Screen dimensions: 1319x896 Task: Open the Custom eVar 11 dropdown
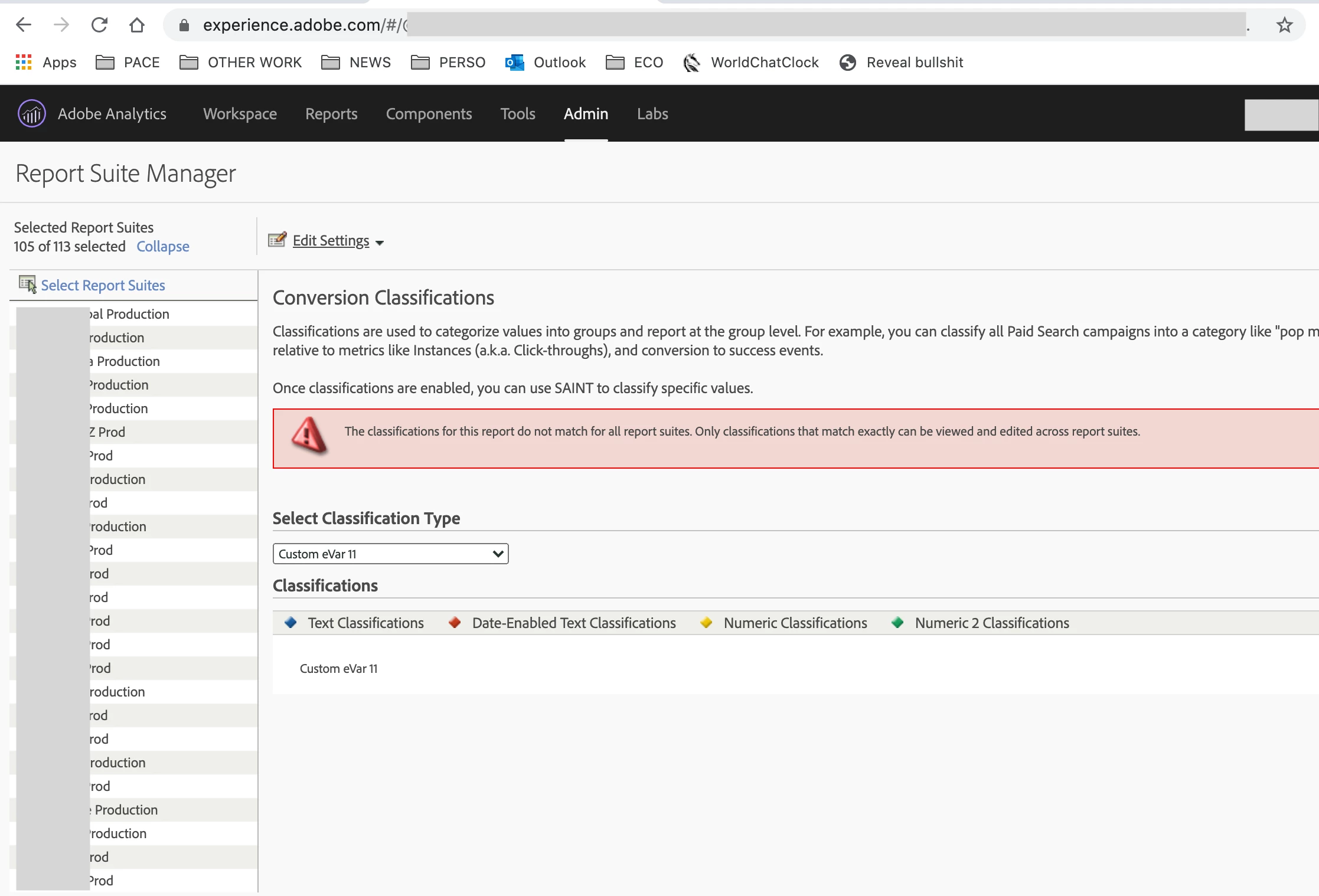pyautogui.click(x=390, y=554)
